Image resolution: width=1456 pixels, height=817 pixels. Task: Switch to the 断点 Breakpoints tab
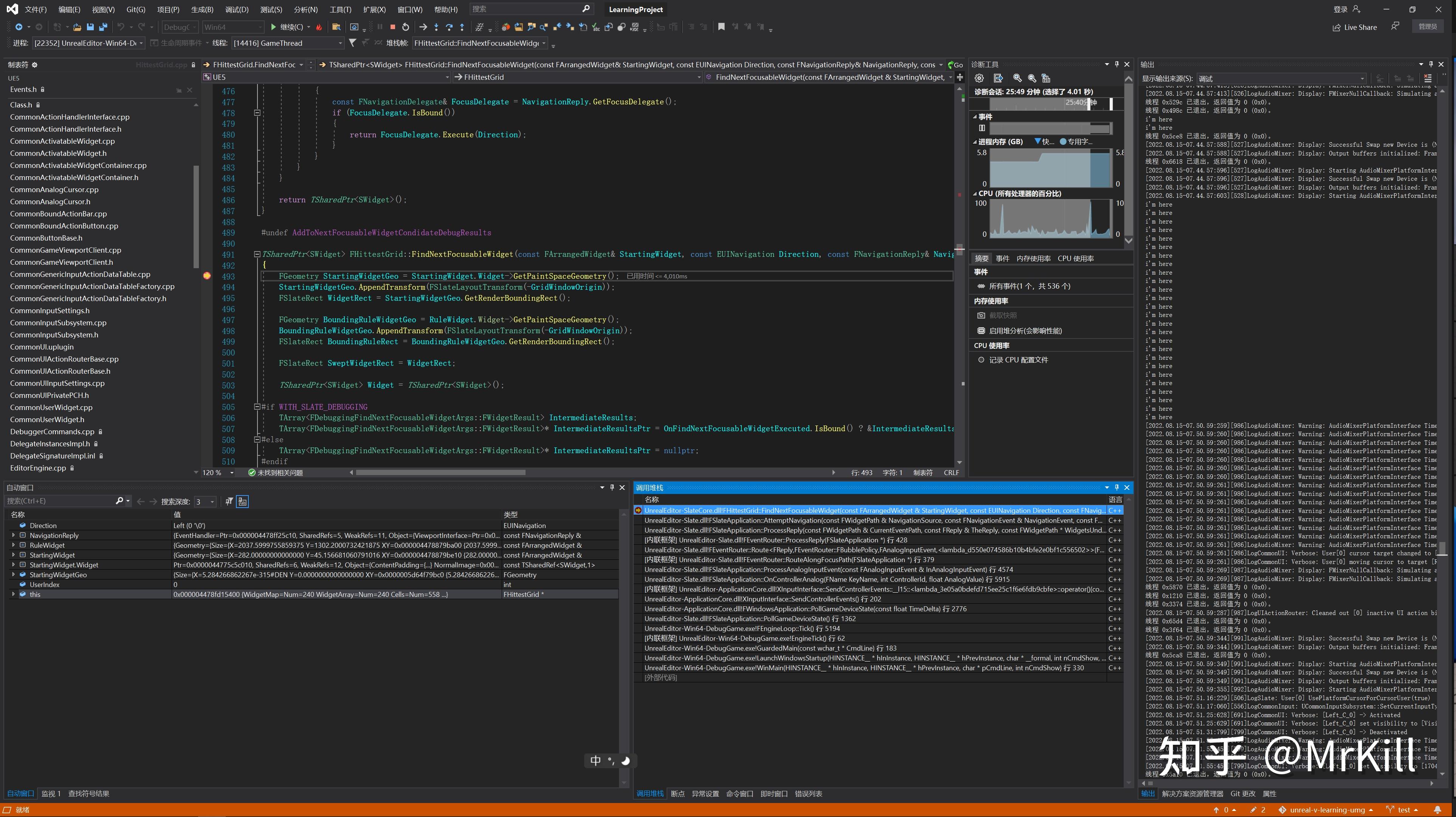(677, 794)
